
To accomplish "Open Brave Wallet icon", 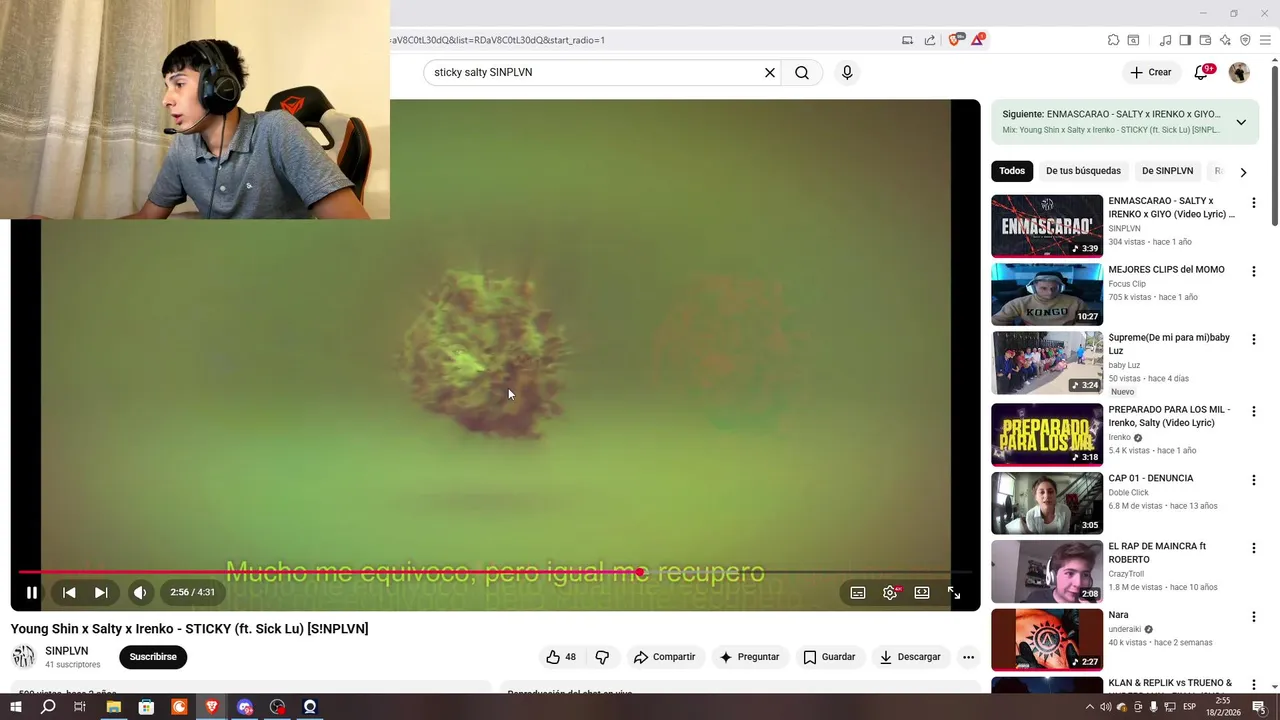I will (x=1205, y=40).
